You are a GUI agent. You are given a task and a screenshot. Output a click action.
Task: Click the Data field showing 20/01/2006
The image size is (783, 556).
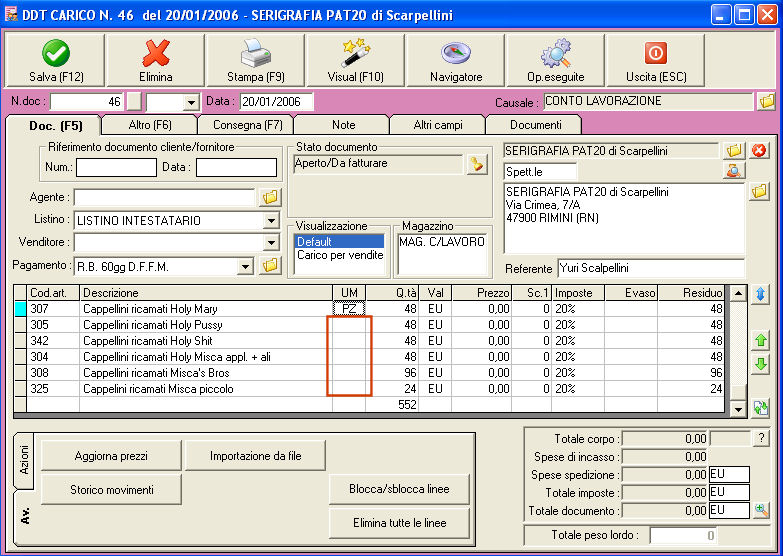point(277,102)
